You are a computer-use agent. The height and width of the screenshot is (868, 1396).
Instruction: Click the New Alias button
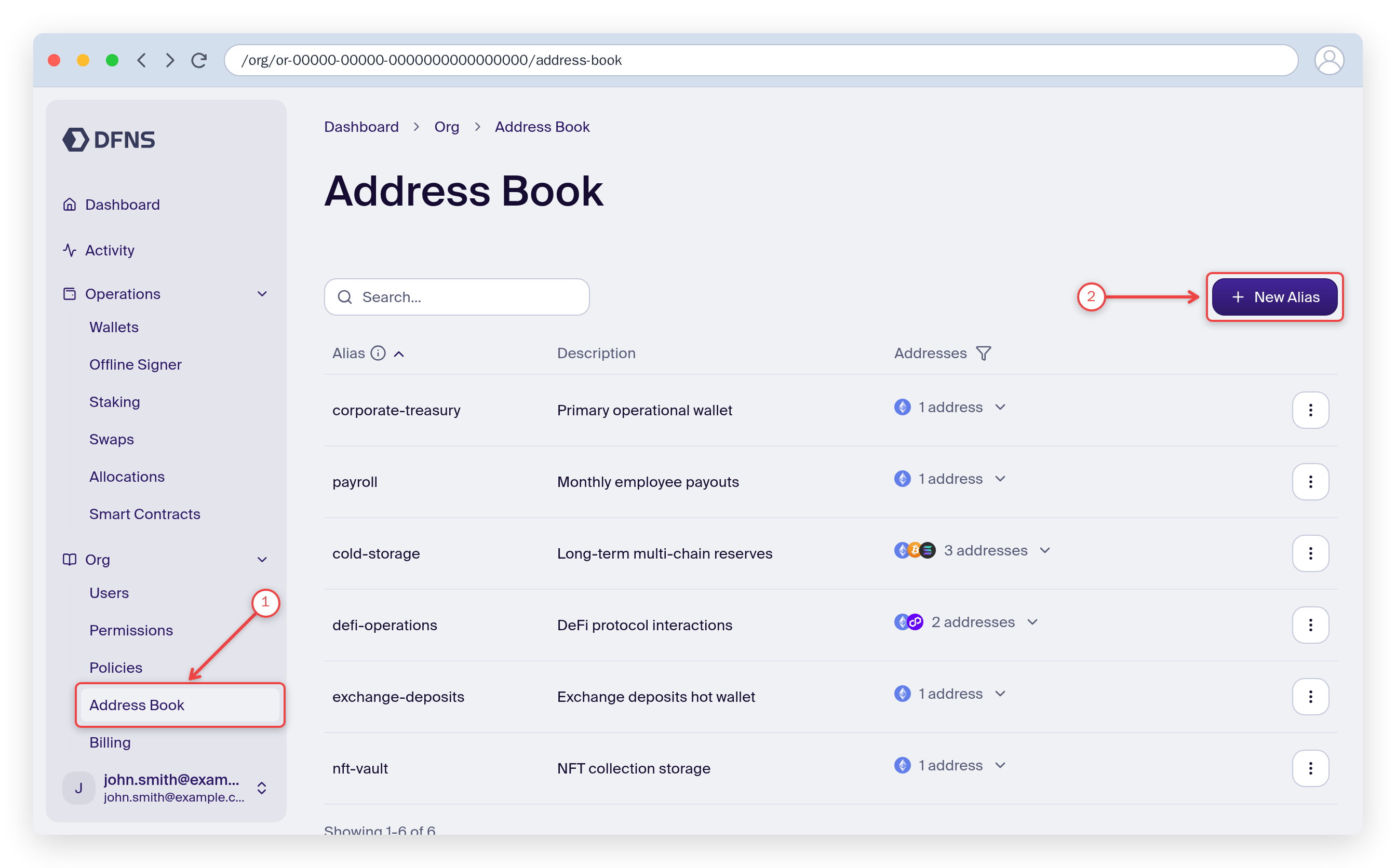[1274, 297]
